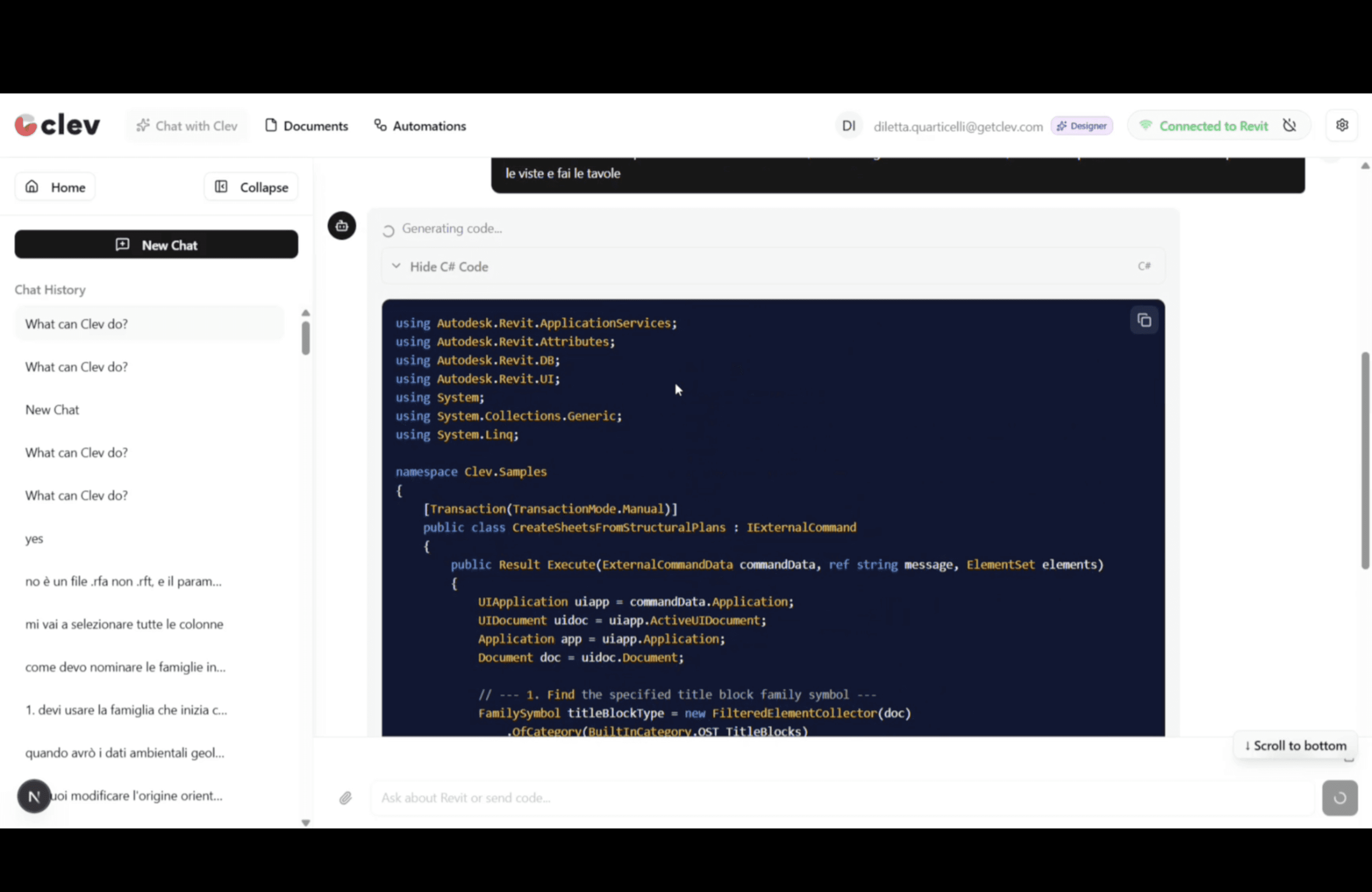
Task: Open the Documents tab
Action: coord(307,125)
